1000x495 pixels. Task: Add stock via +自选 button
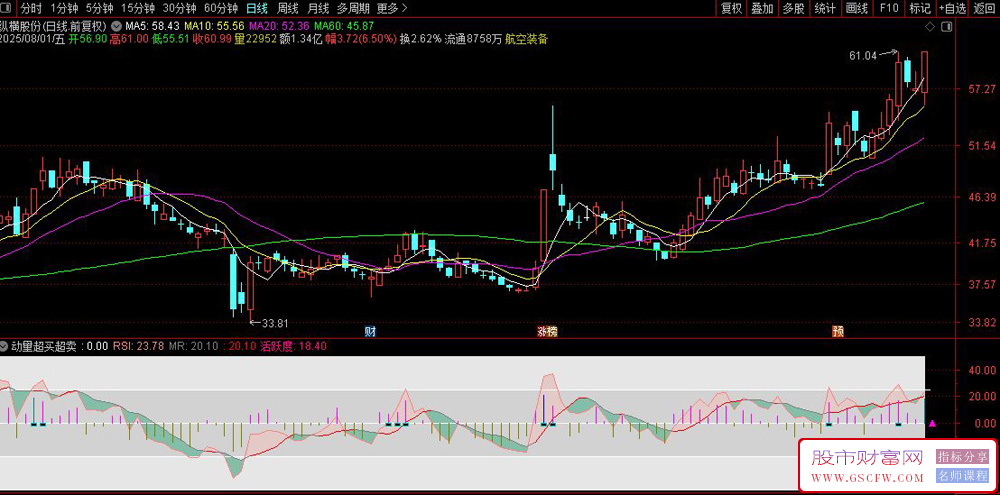point(952,8)
